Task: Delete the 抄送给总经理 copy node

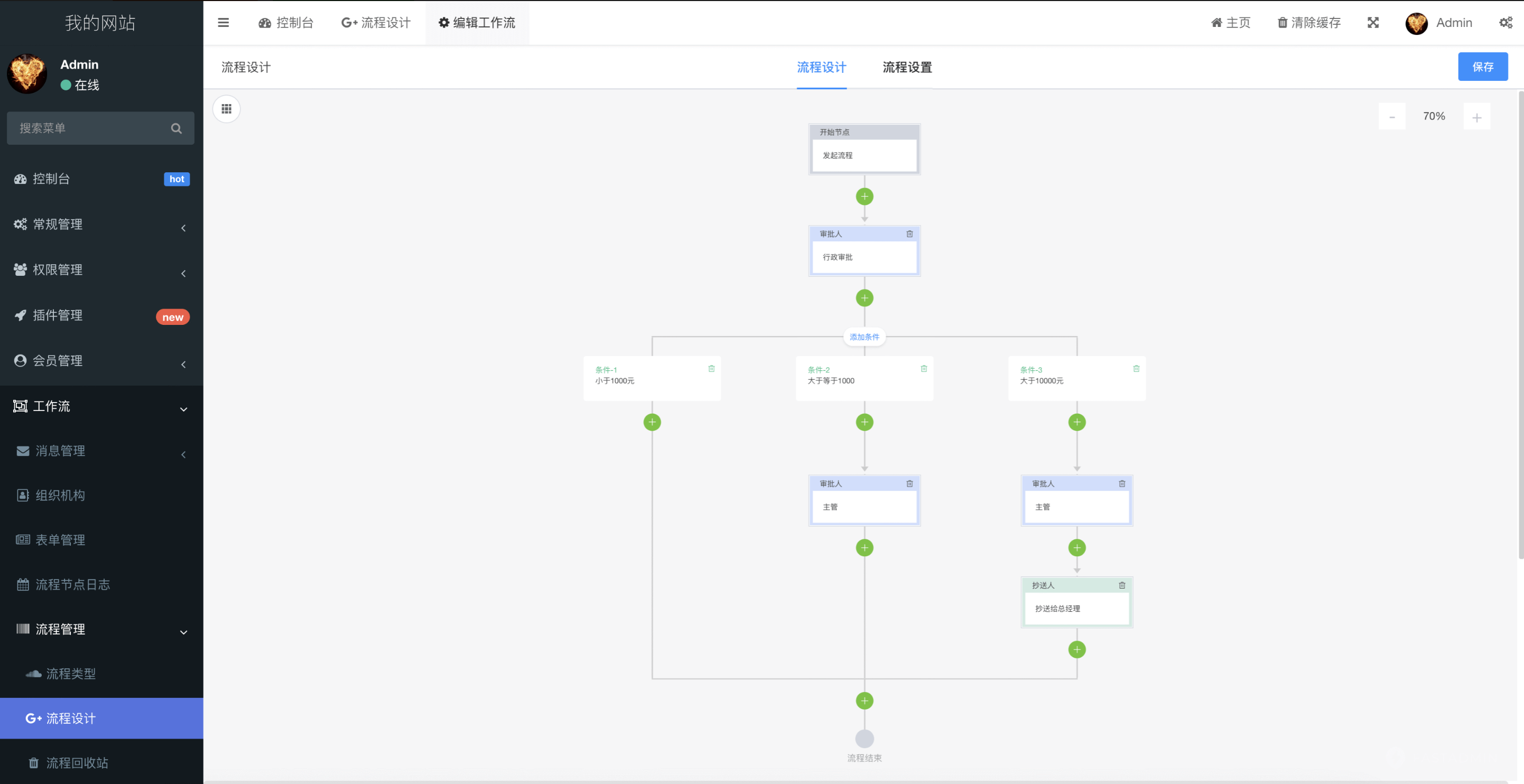Action: pos(1122,585)
